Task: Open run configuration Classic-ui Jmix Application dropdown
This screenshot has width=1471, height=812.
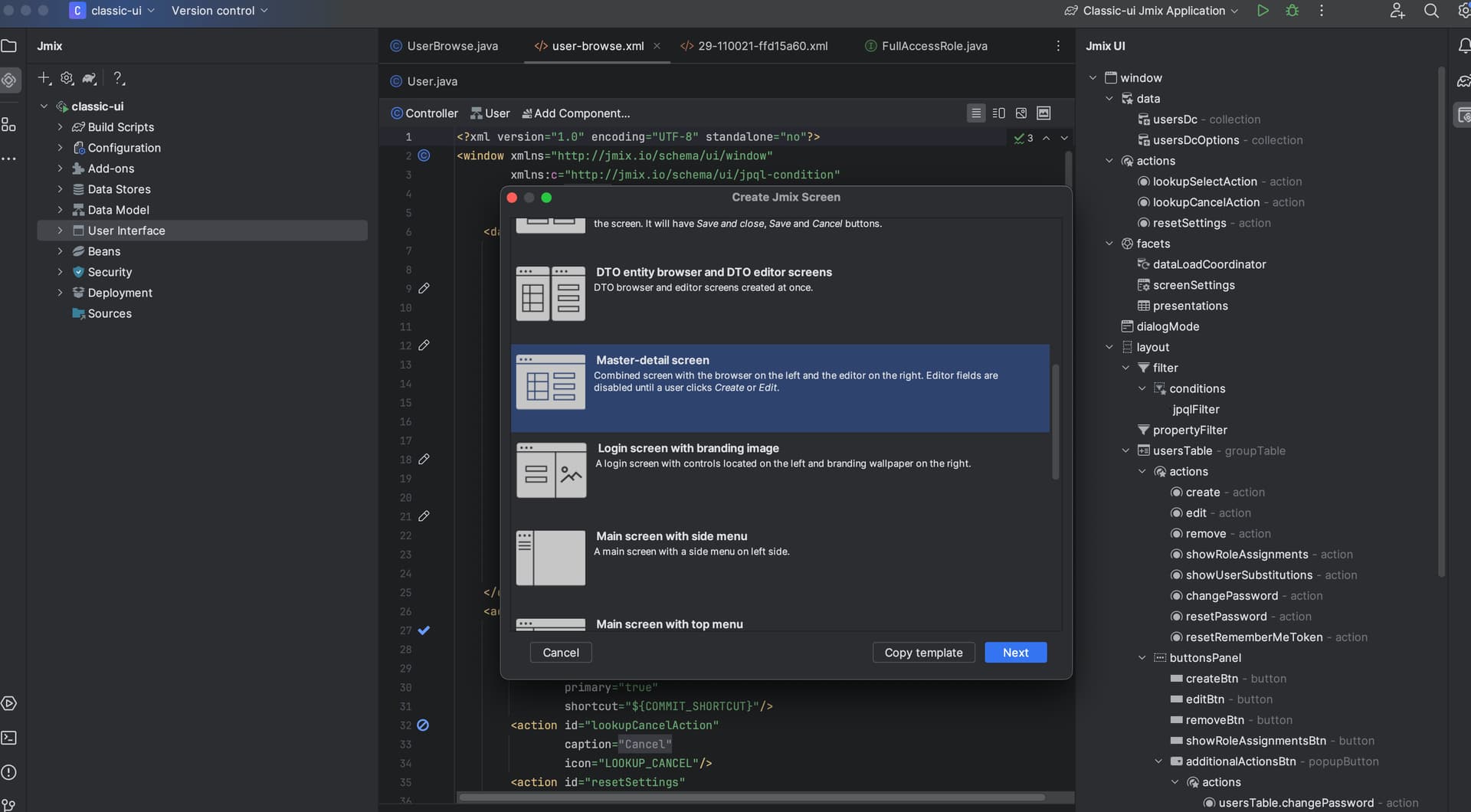Action: pyautogui.click(x=1152, y=11)
